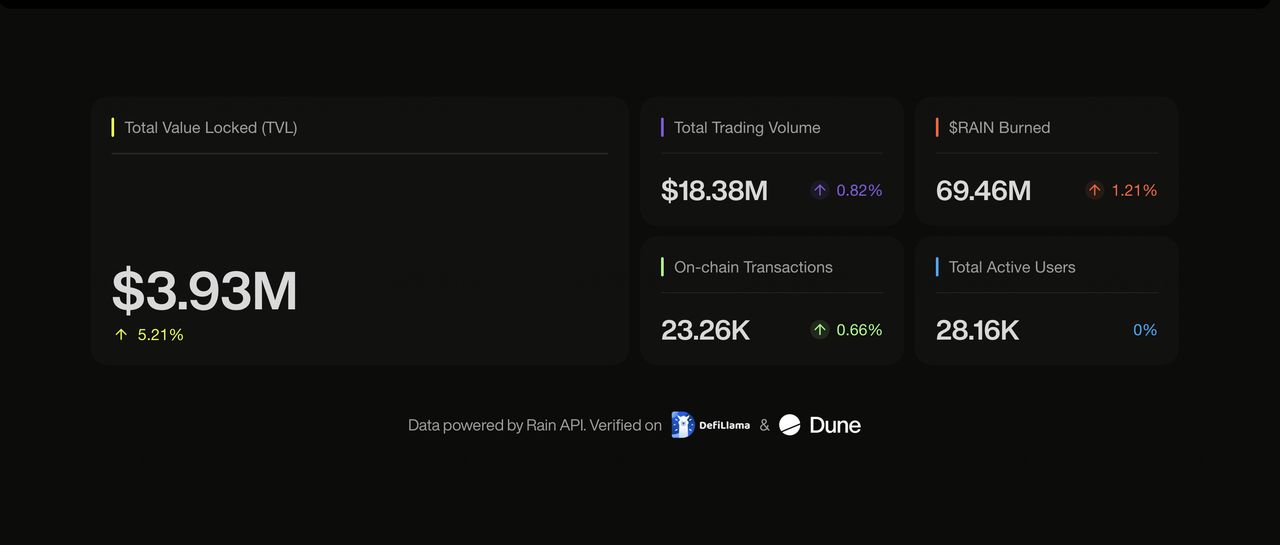Select the On-chain Transactions label

tap(753, 267)
